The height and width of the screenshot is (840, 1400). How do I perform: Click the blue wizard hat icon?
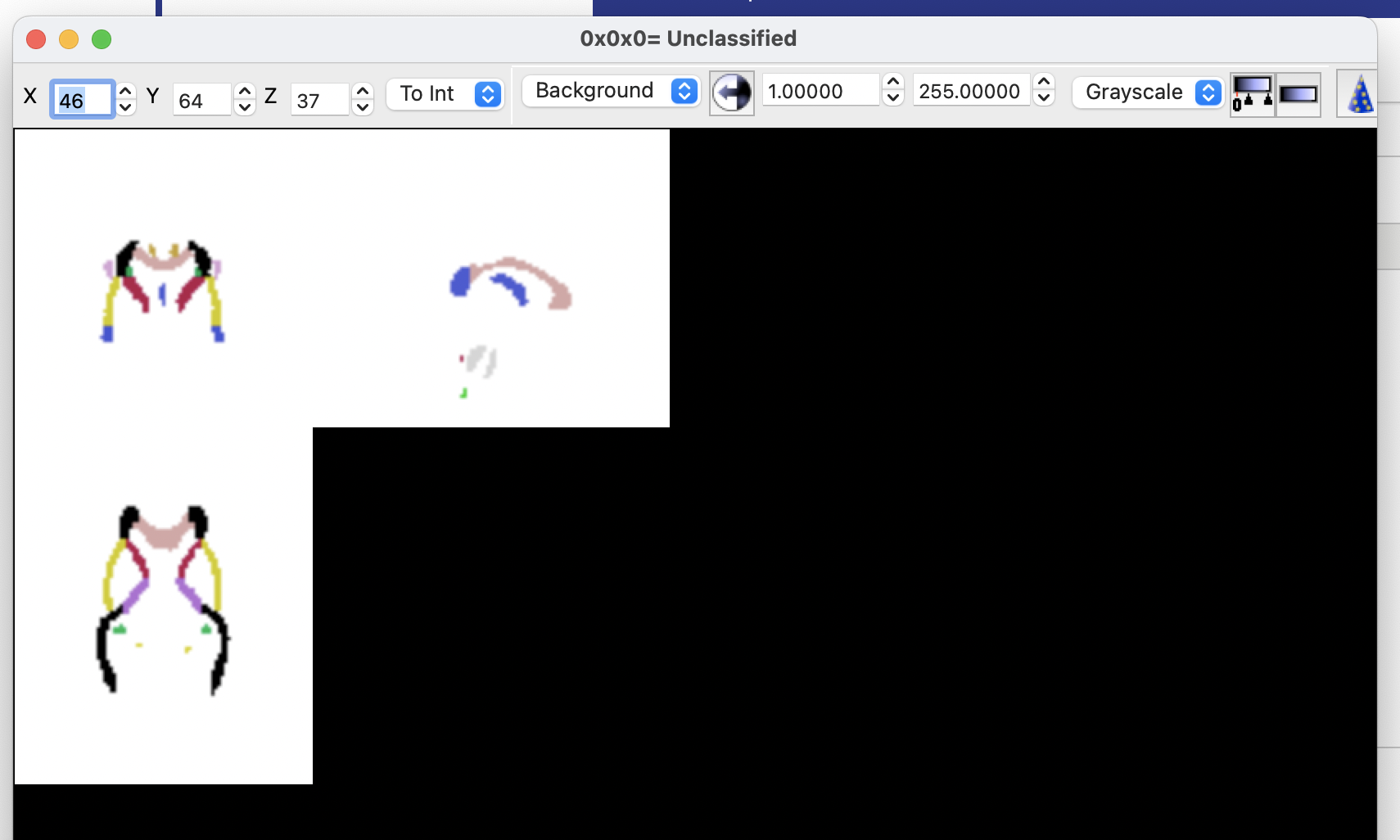point(1360,94)
